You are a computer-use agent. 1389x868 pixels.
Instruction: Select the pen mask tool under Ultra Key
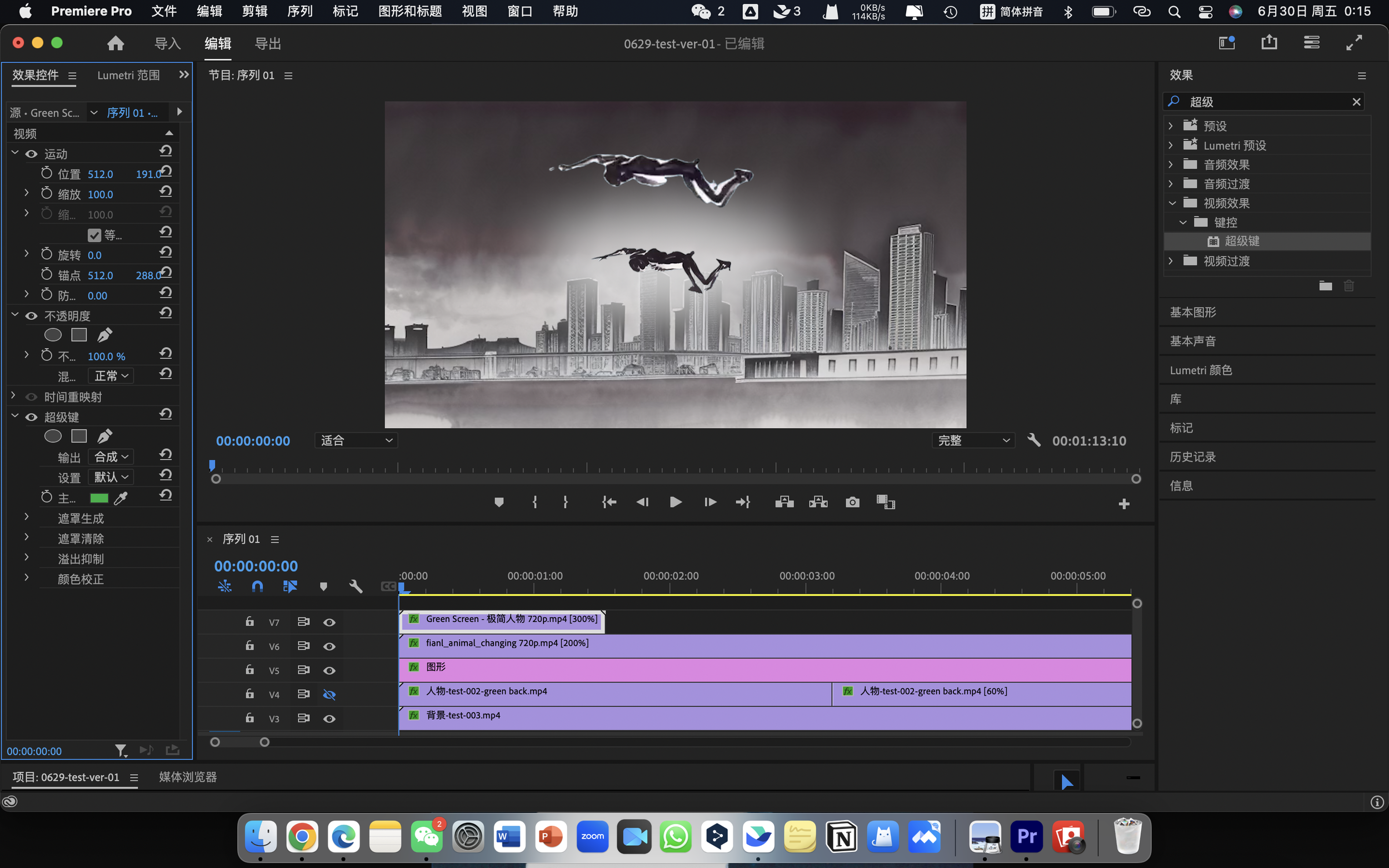[104, 436]
